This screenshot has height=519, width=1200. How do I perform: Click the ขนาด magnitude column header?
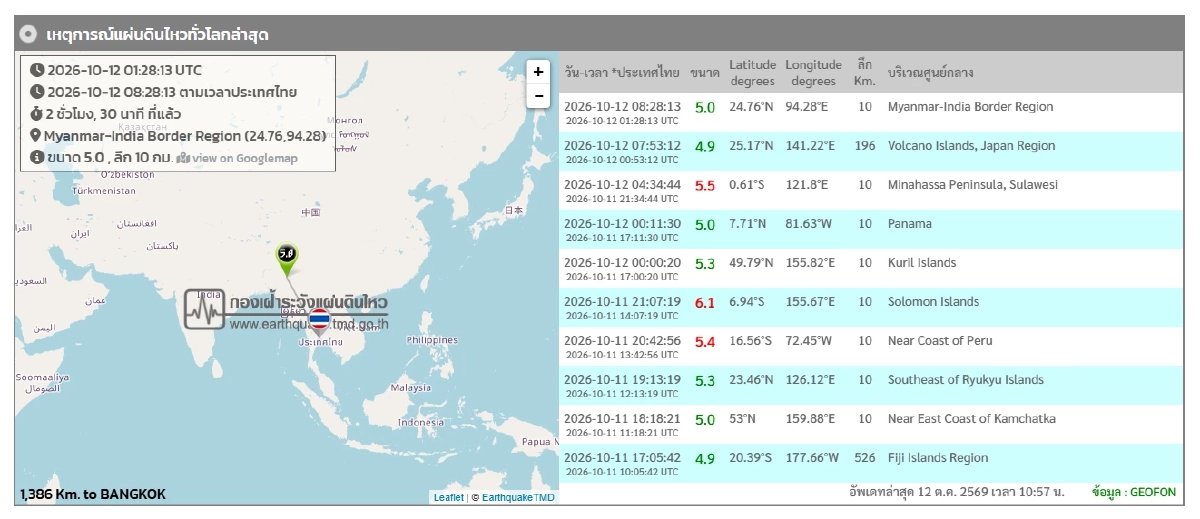705,73
